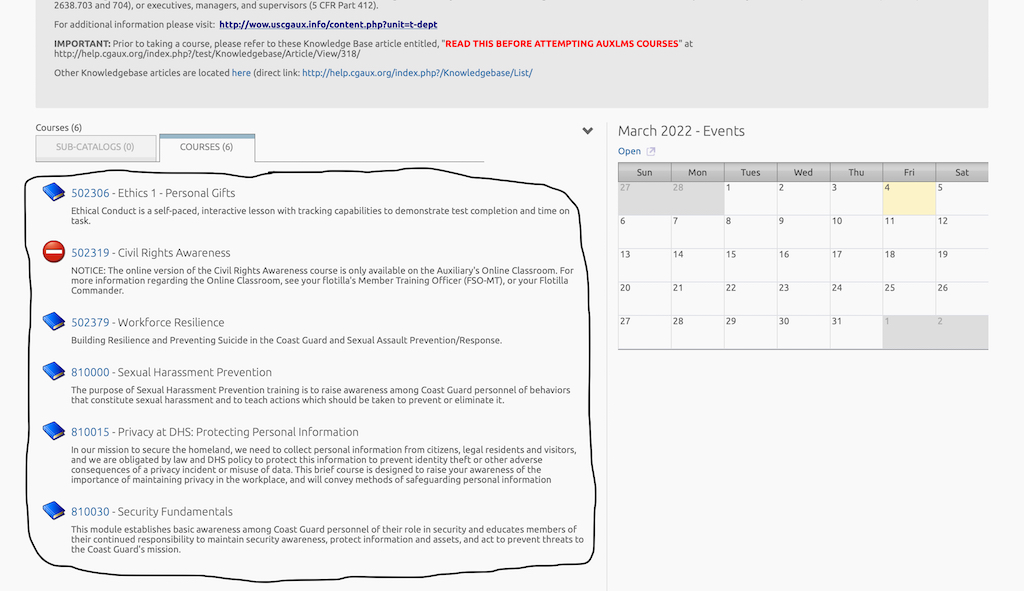Click the book icon beside Workforce Resilience
Viewport: 1024px width, 591px height.
click(54, 322)
